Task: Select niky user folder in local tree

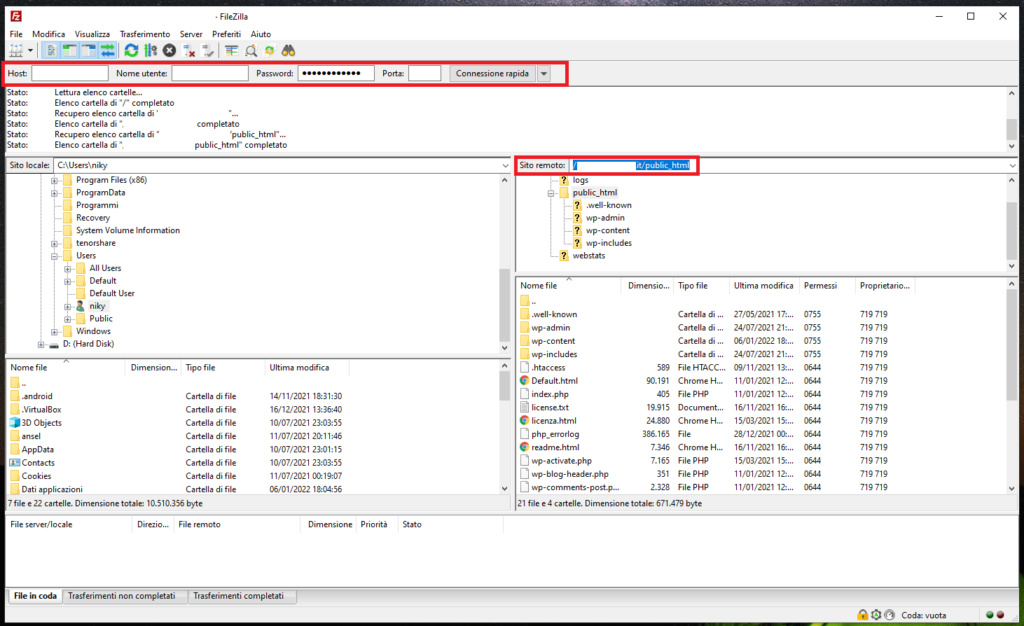Action: [x=97, y=306]
